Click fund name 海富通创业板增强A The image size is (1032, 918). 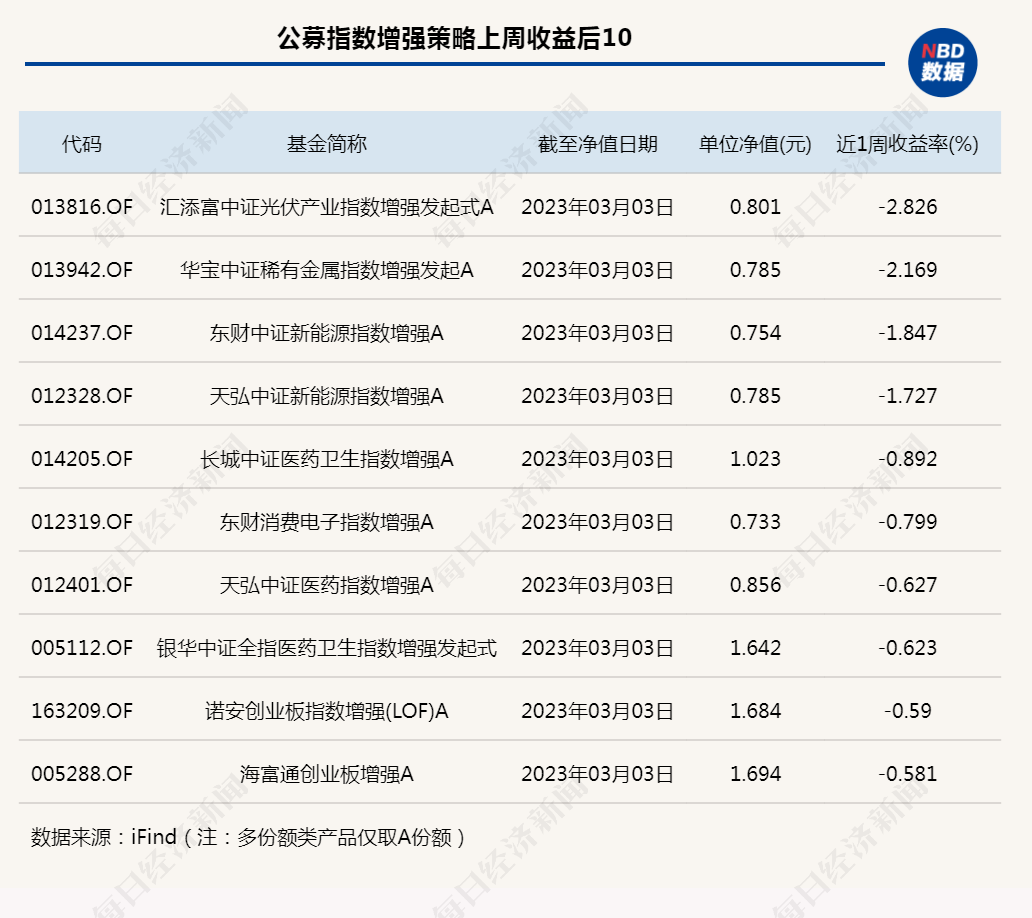pyautogui.click(x=326, y=775)
